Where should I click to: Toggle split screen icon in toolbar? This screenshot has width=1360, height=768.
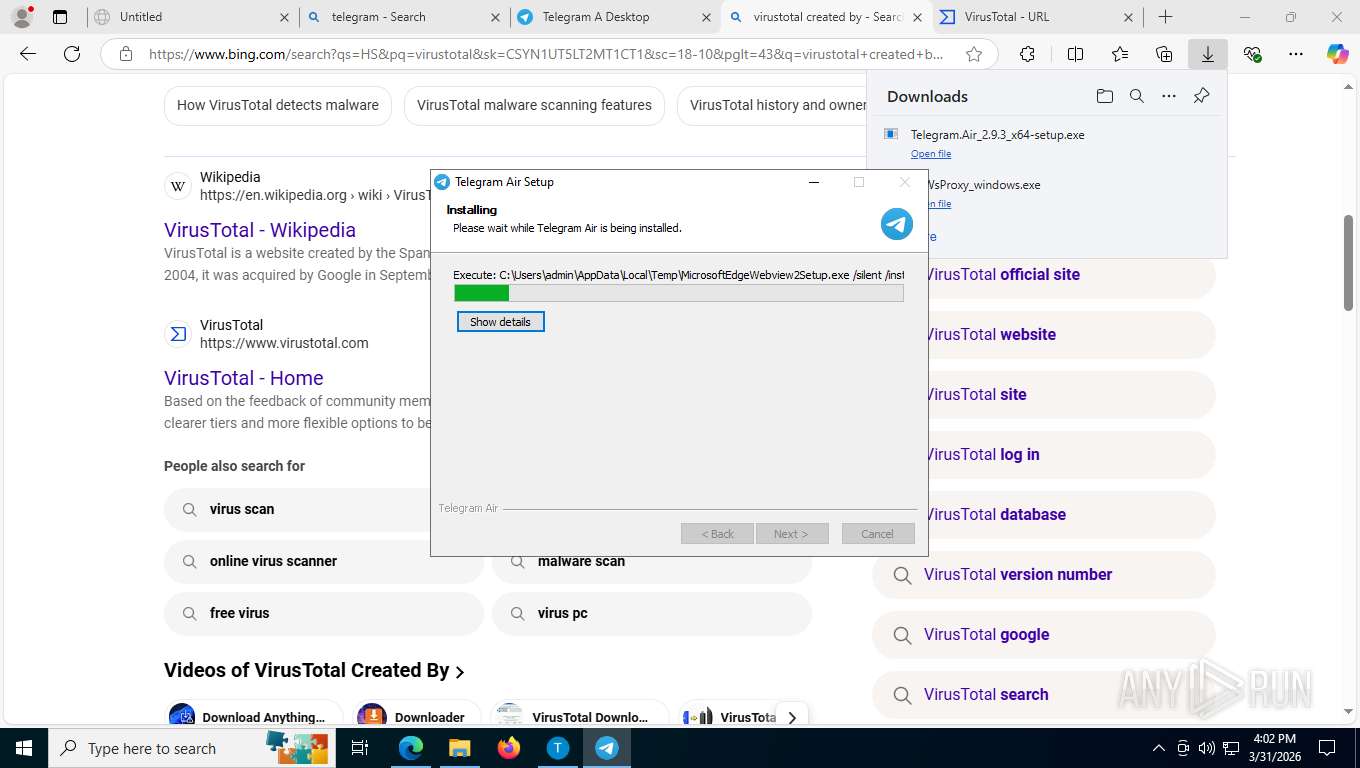[x=1075, y=54]
